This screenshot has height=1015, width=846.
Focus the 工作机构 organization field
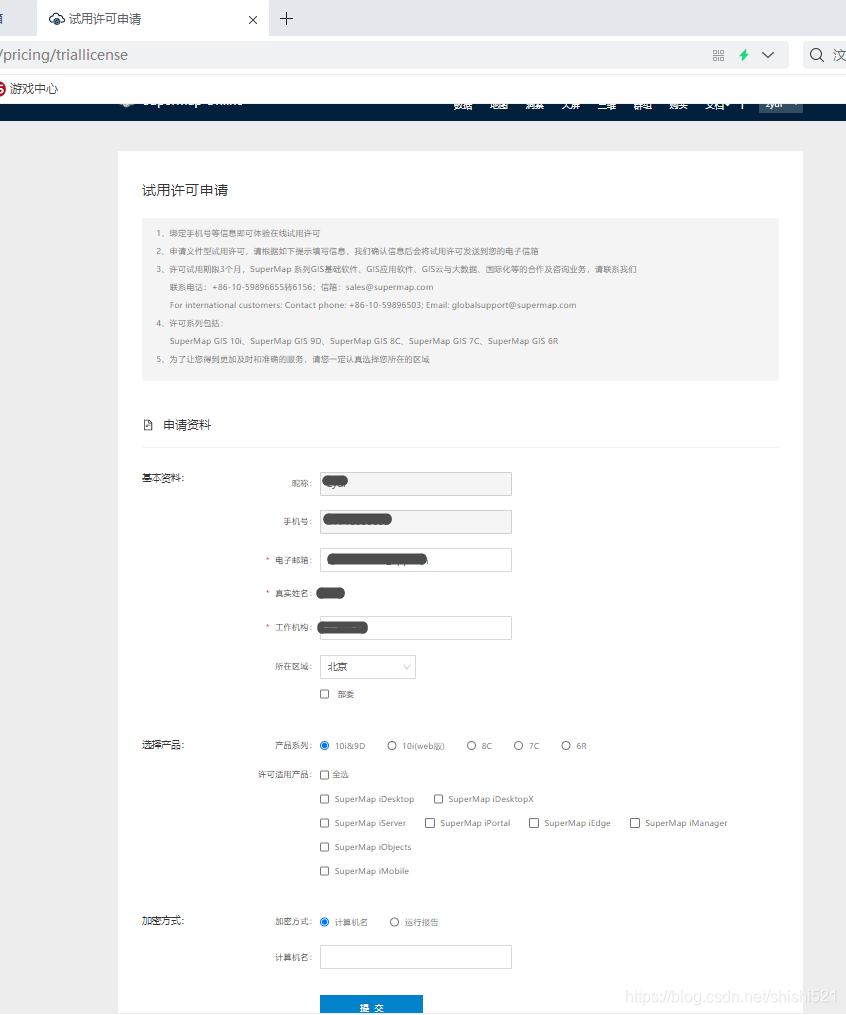point(416,628)
